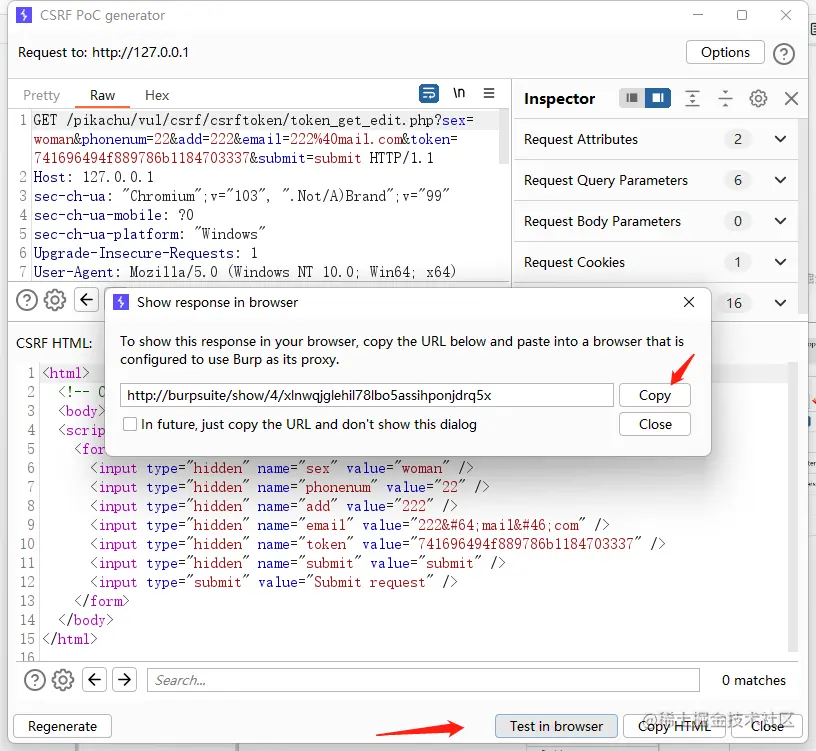The height and width of the screenshot is (751, 816).
Task: Click the CSRF HTML Search field
Action: point(423,680)
